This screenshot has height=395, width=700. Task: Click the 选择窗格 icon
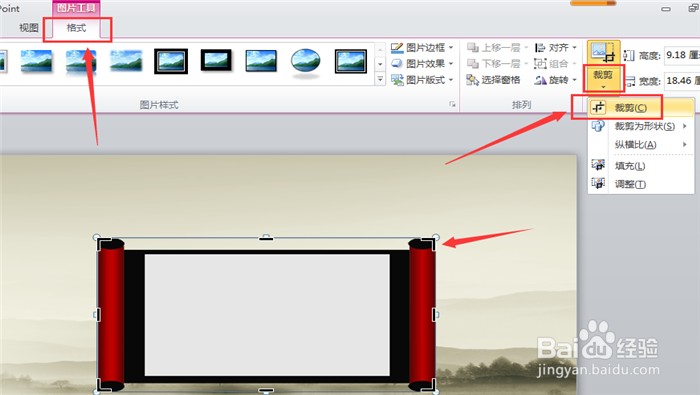[x=472, y=80]
